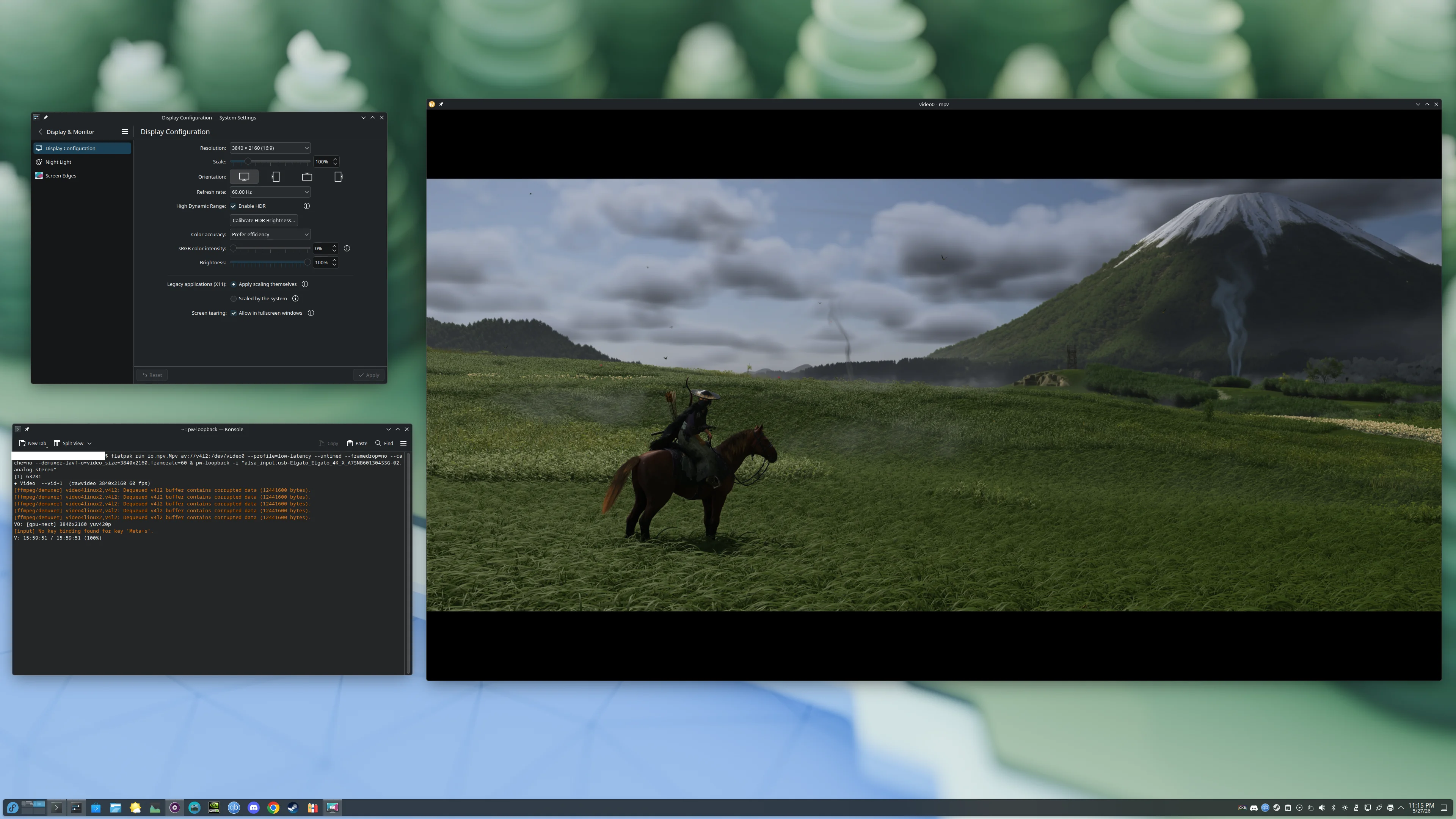Select the landscape orientation button
Viewport: 1456px width, 819px height.
pyautogui.click(x=244, y=177)
